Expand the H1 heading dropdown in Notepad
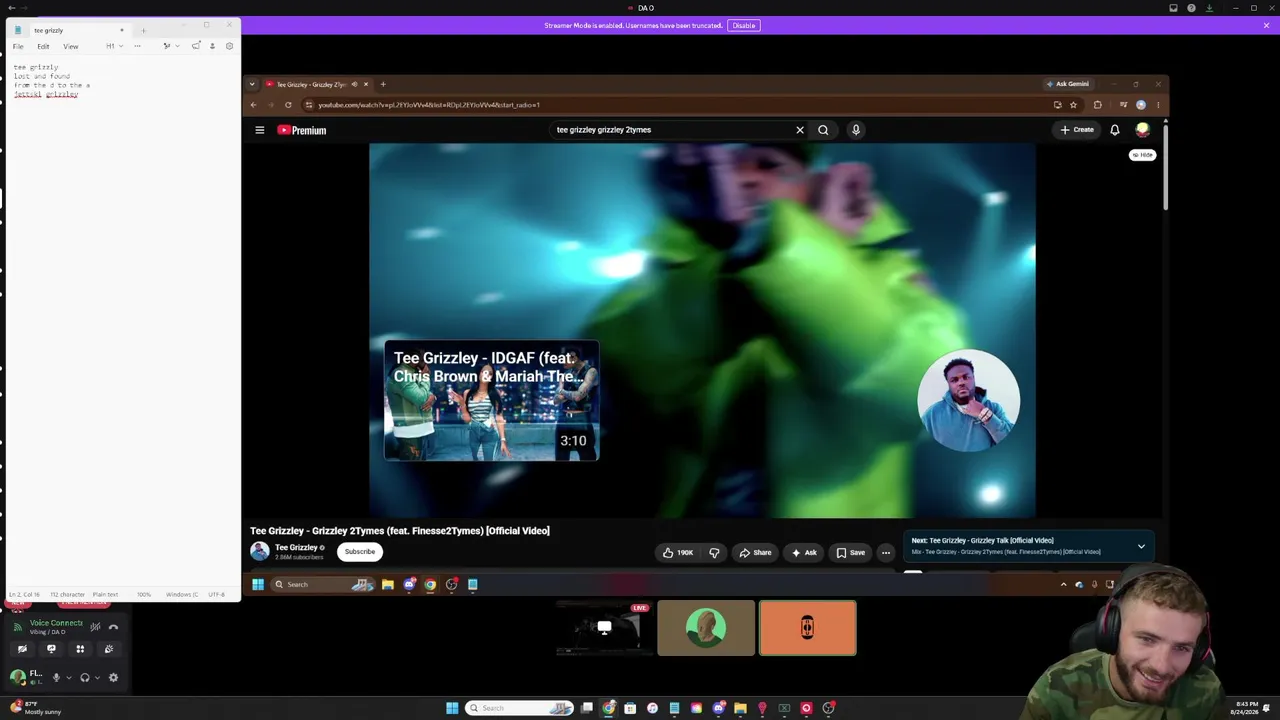This screenshot has width=1280, height=720. point(114,46)
